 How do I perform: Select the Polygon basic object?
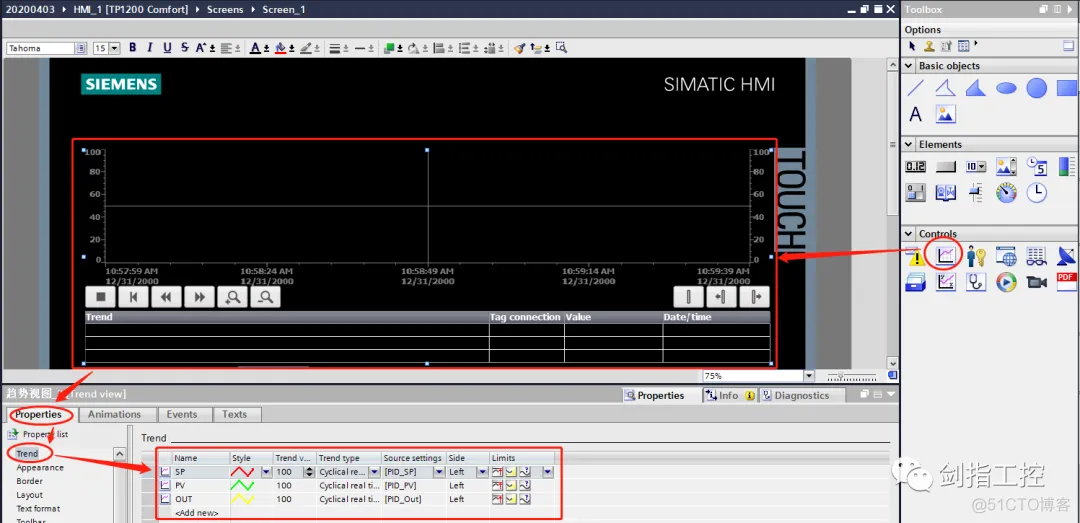(x=975, y=88)
